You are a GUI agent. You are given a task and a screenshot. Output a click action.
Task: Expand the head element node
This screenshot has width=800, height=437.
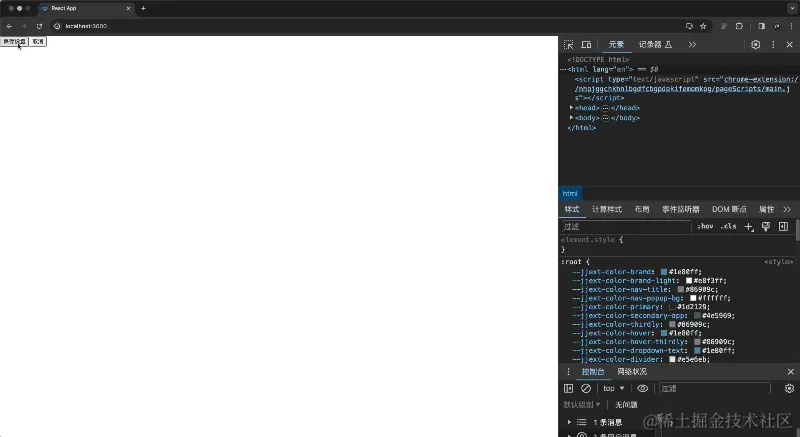click(571, 108)
